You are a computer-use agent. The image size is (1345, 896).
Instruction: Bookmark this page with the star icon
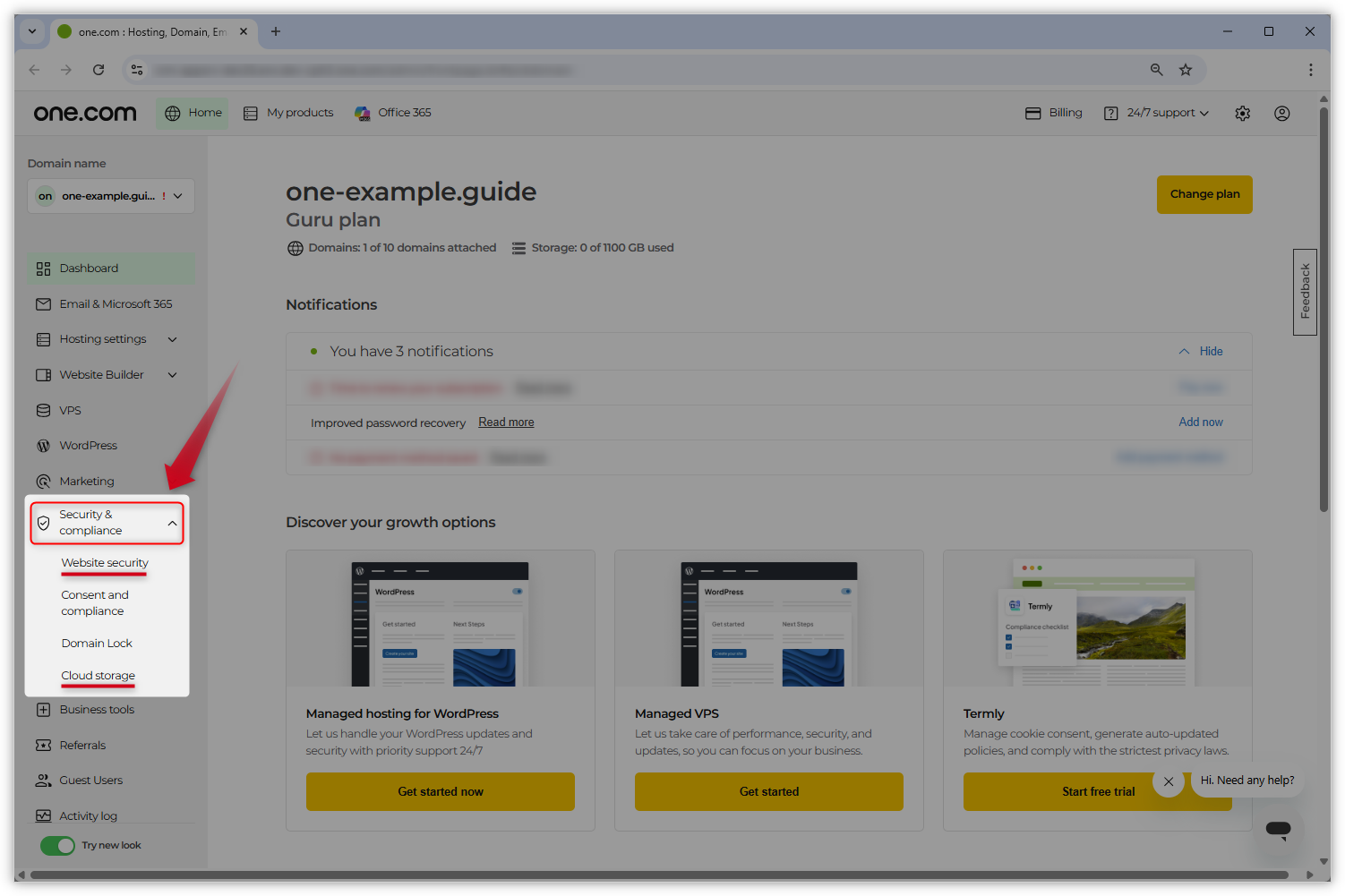point(1186,70)
